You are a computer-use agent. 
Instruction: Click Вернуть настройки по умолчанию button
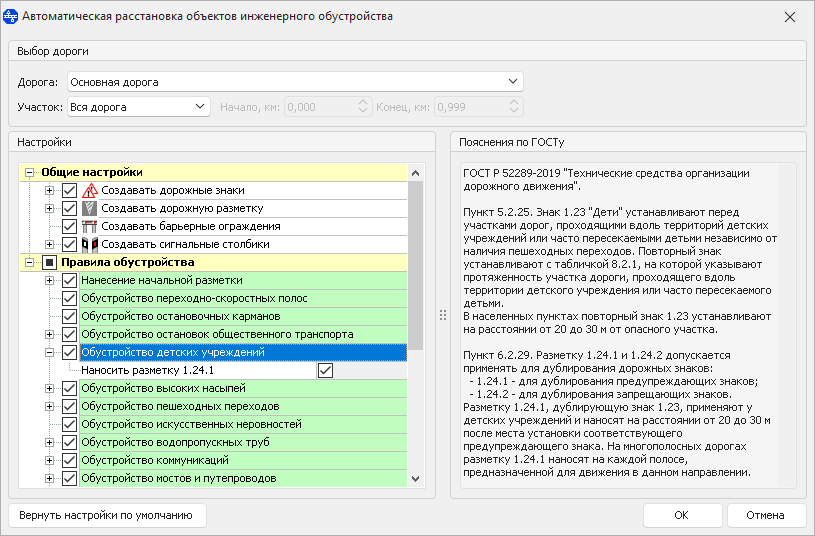107,515
